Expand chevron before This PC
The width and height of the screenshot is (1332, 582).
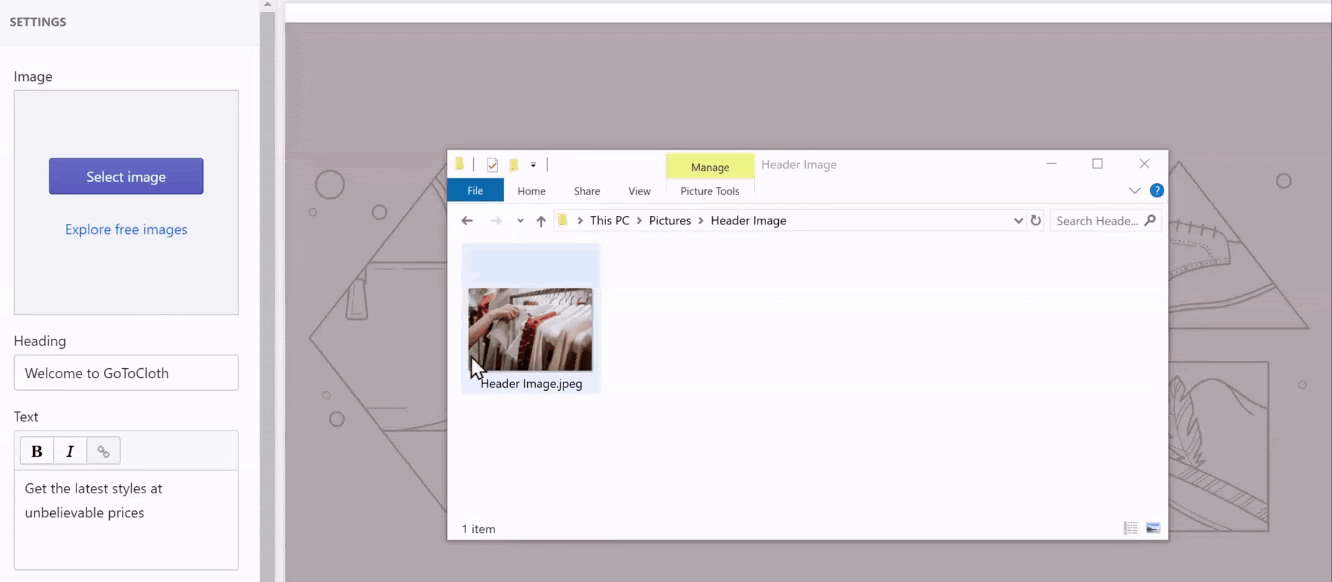581,221
